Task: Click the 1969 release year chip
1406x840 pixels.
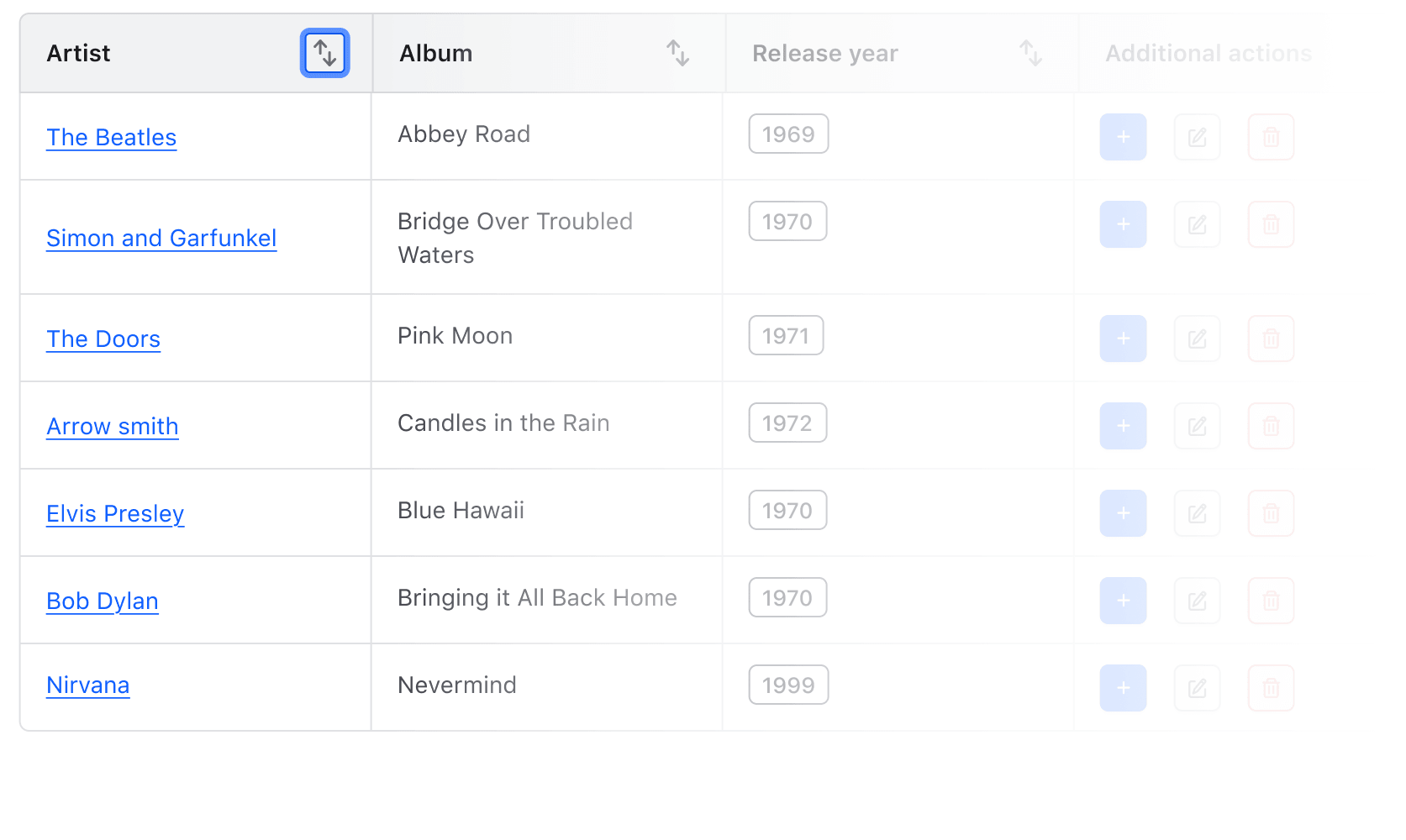Action: pos(788,134)
